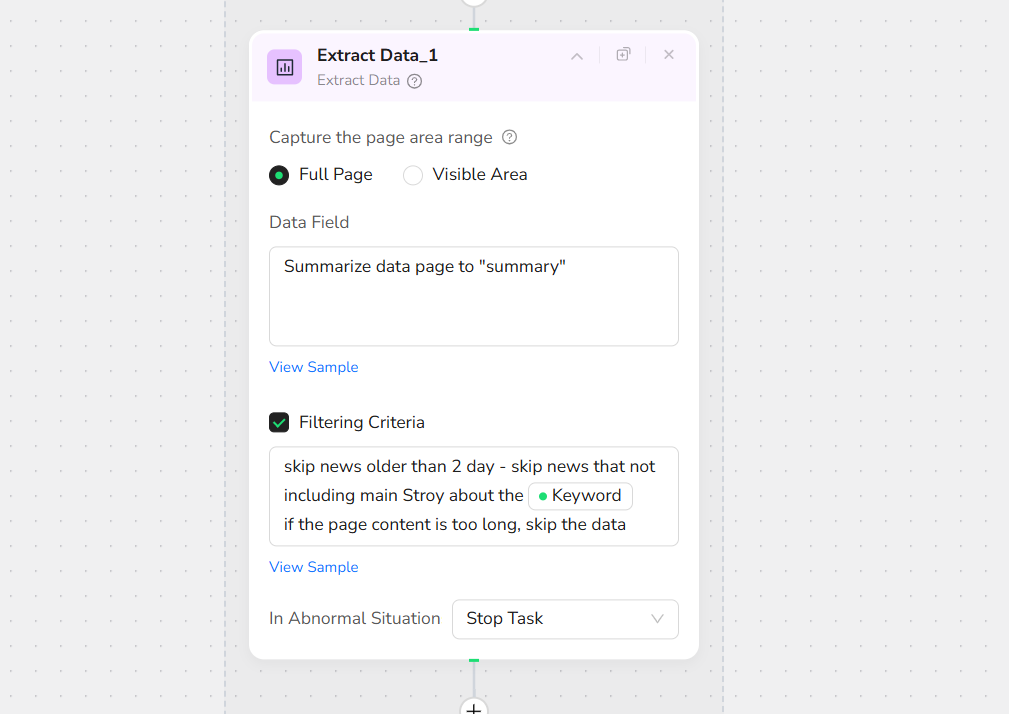Uncheck the Filtering Criteria checkbox

(279, 422)
